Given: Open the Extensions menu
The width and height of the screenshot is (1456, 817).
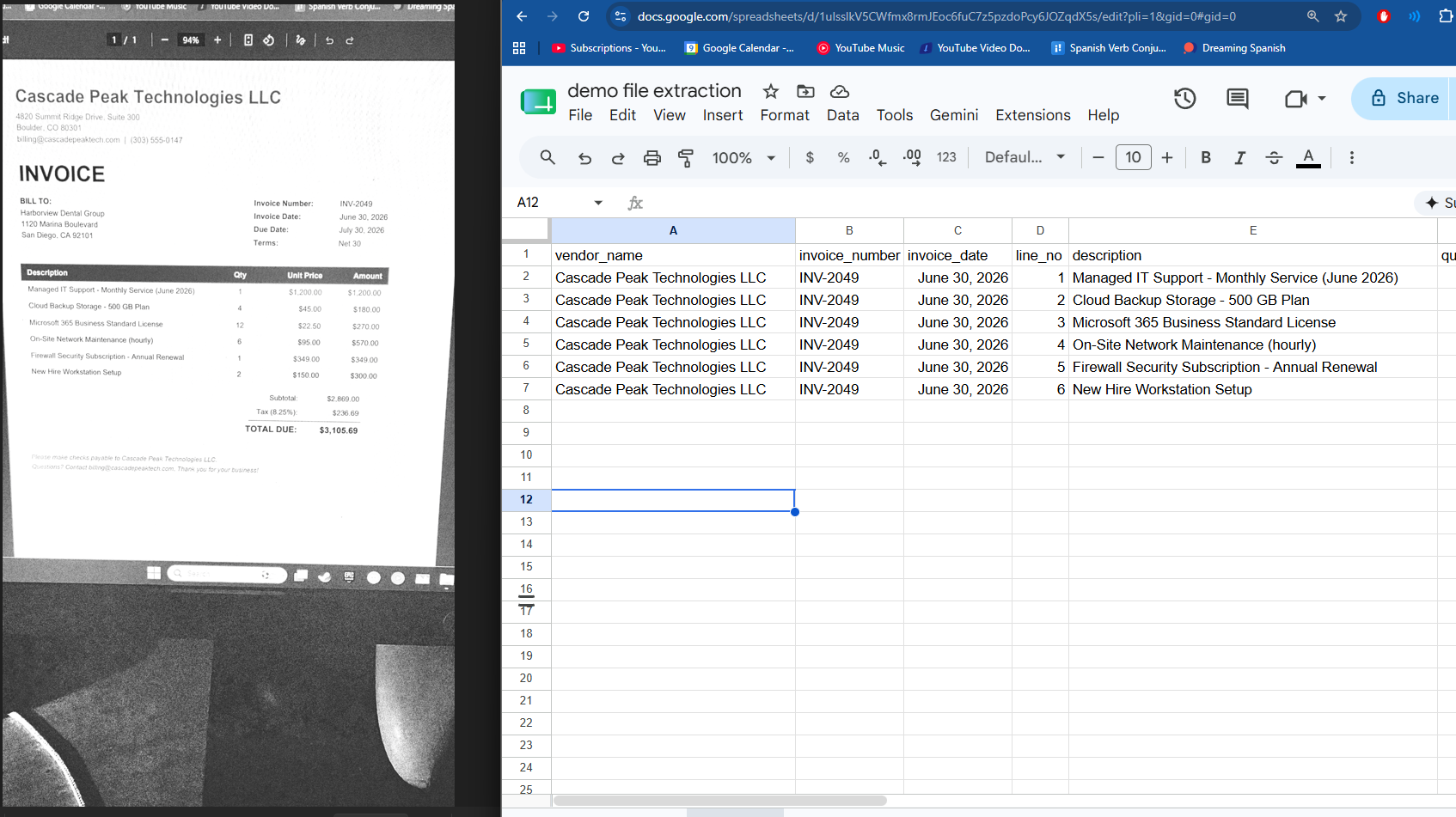Looking at the screenshot, I should click(1033, 115).
